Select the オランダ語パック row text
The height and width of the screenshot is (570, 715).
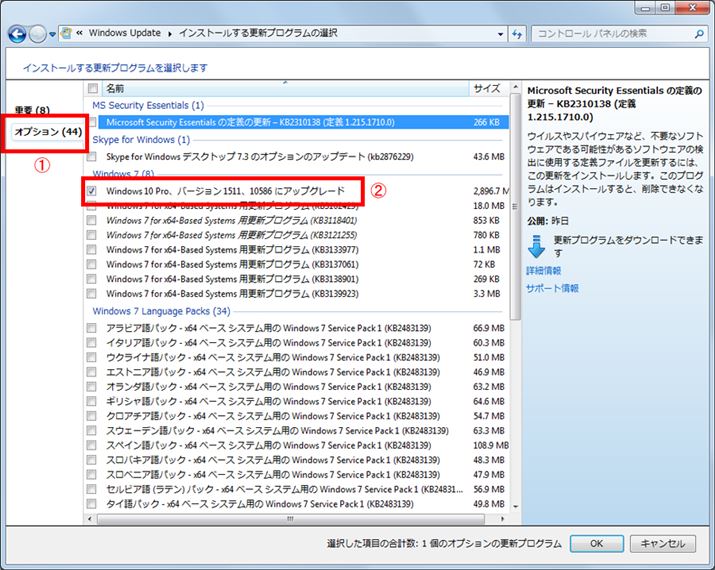tap(269, 387)
